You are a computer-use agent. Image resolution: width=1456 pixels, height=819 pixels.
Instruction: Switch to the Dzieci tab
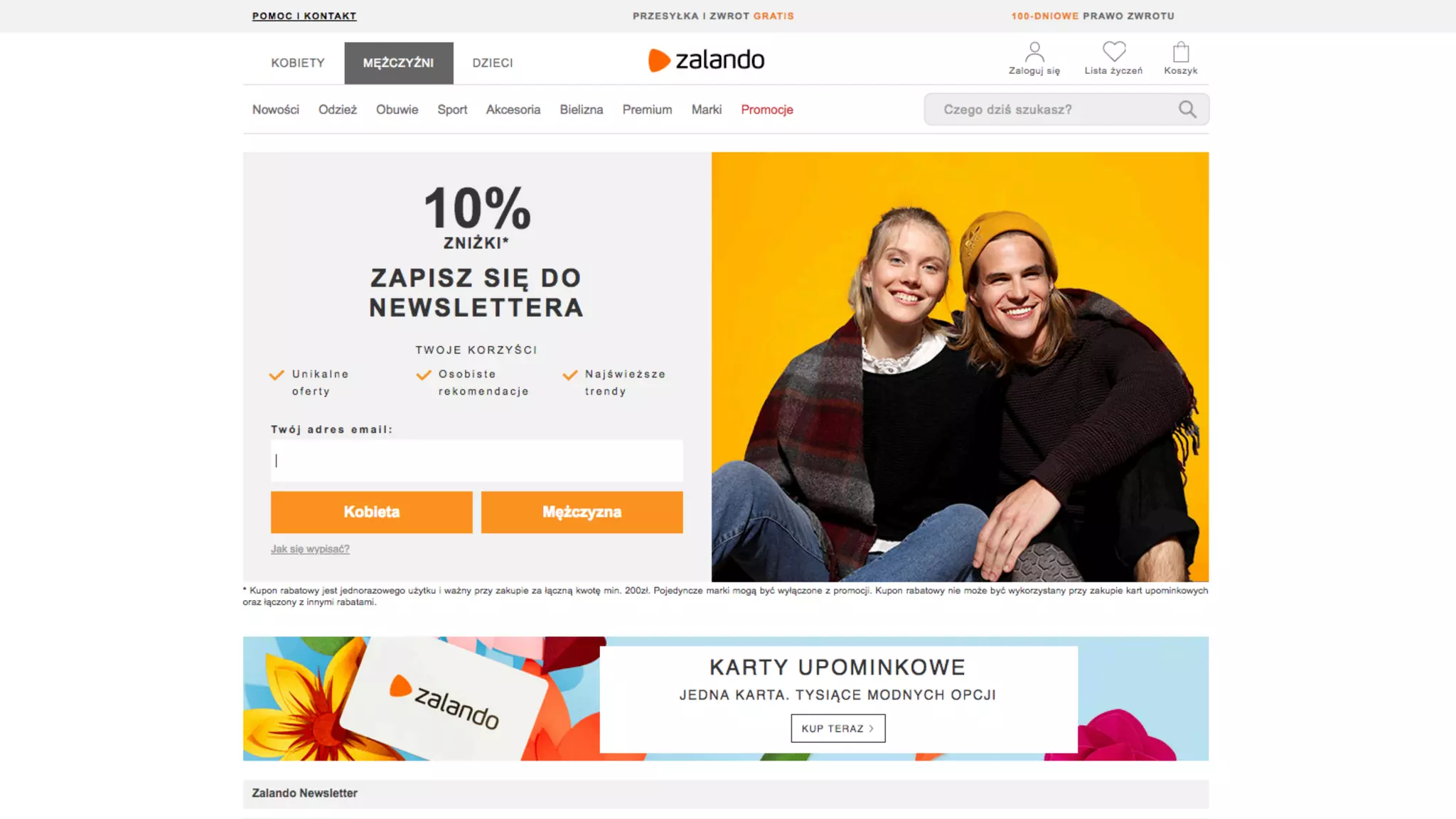(x=493, y=63)
